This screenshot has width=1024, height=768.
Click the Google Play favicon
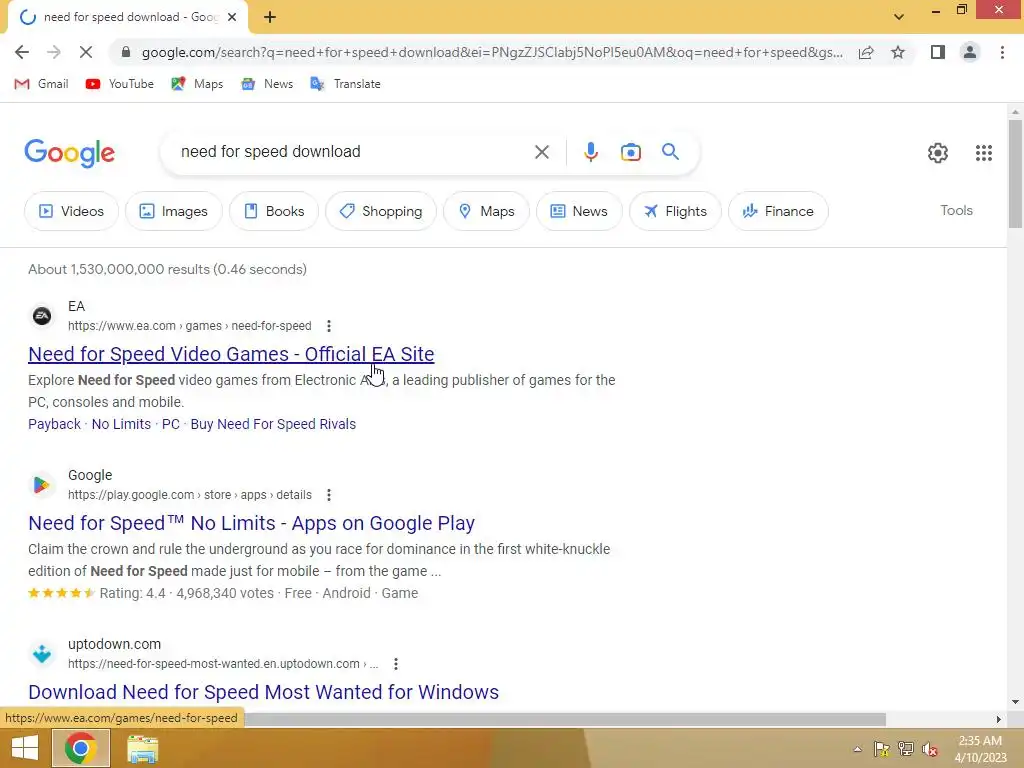click(42, 485)
